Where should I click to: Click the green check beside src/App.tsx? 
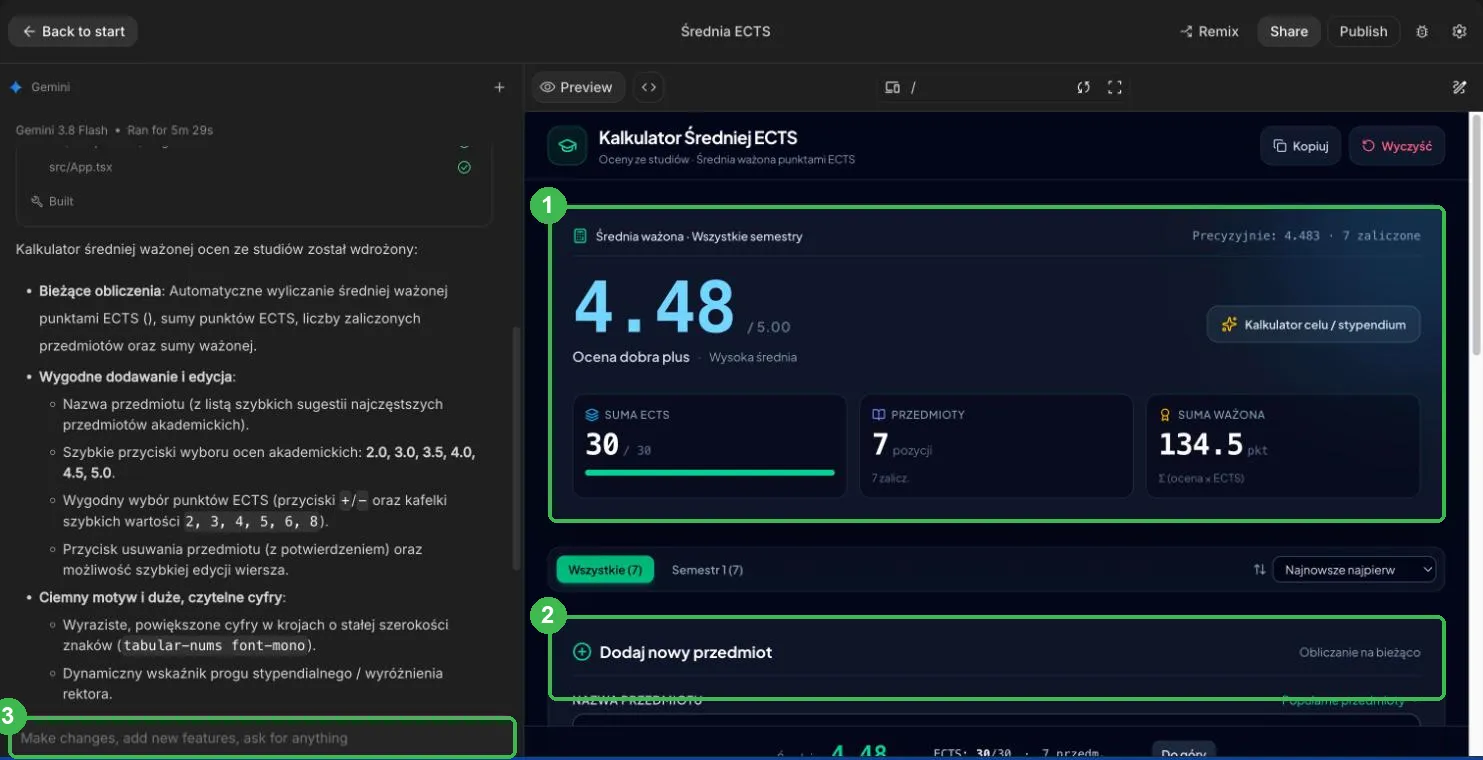coord(464,167)
